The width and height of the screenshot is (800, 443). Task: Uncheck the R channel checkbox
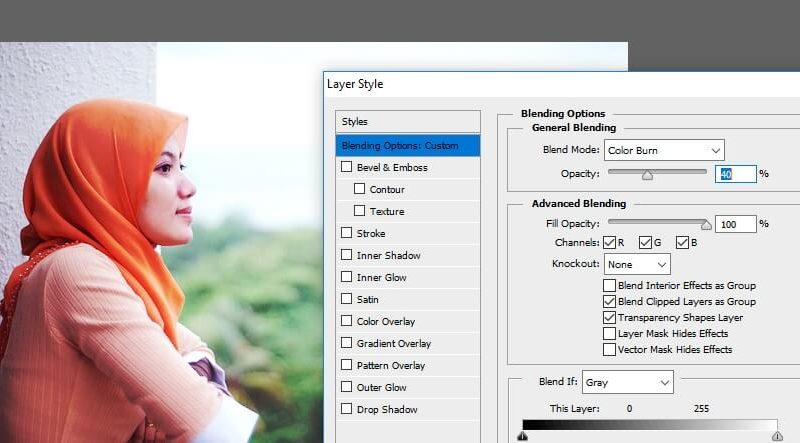point(609,242)
